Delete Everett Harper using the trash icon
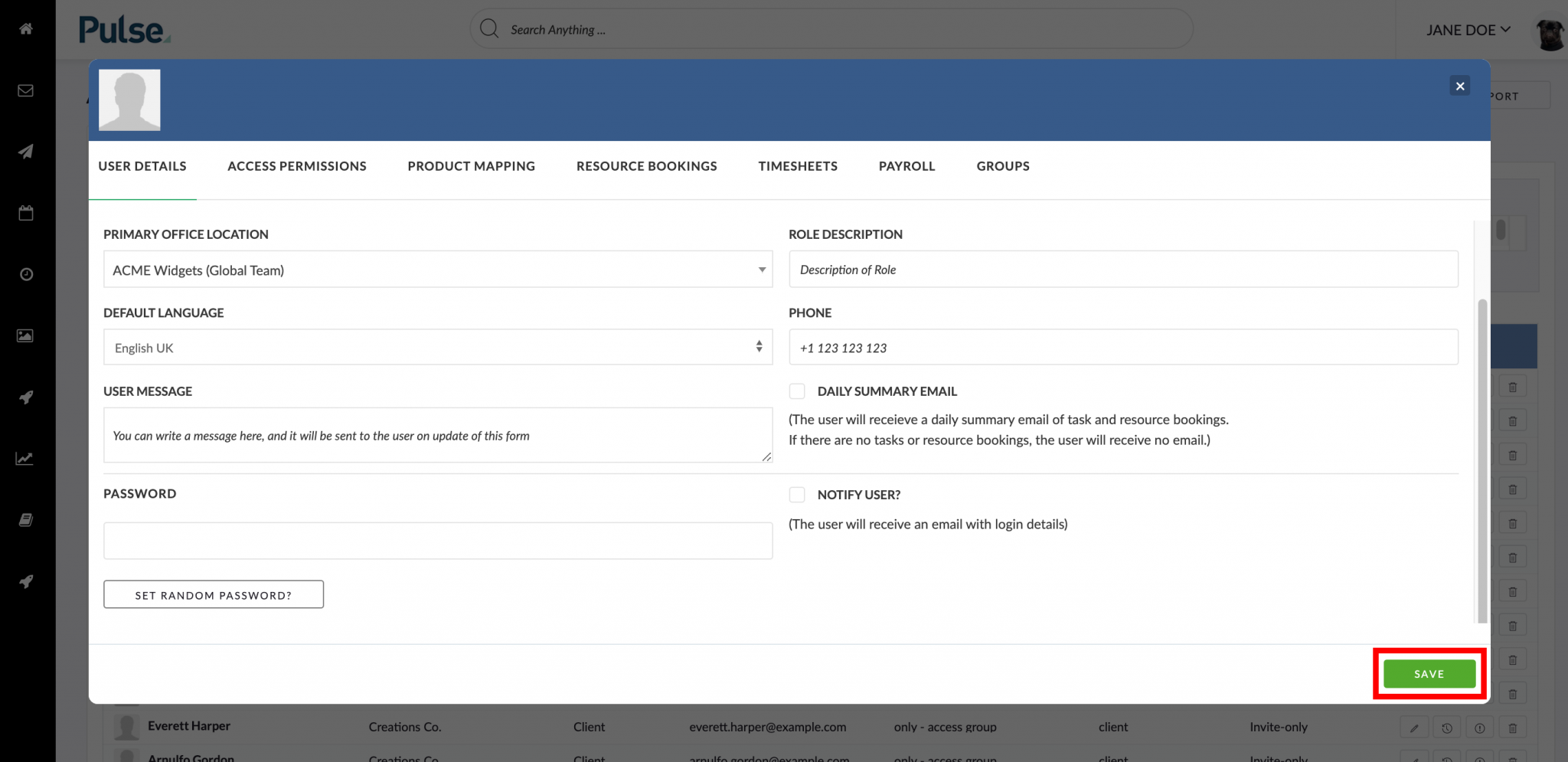Screen dimensions: 1568x762 [1513, 727]
